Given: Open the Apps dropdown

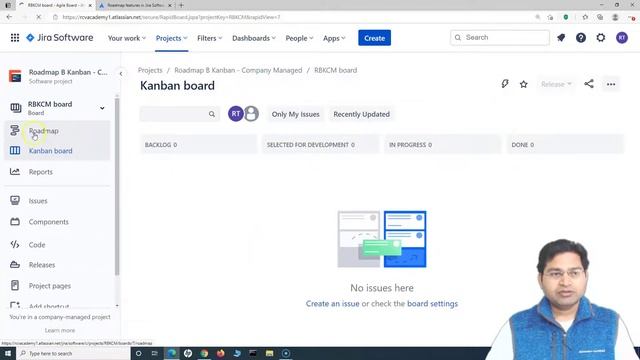Looking at the screenshot, I should tap(334, 38).
